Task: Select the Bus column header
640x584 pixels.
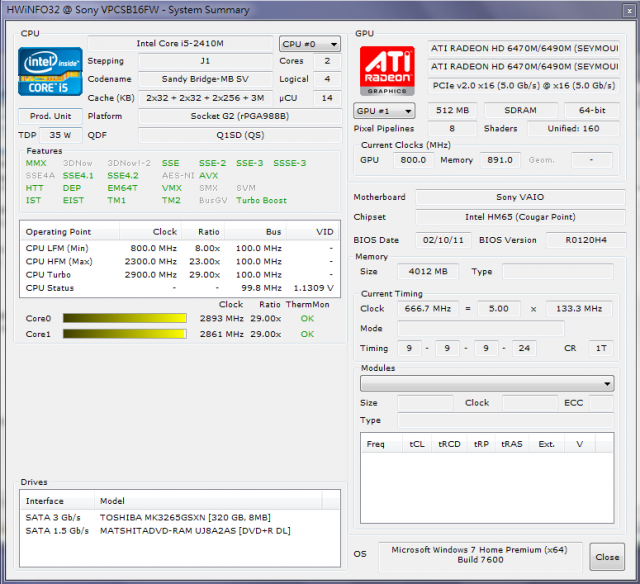Action: point(255,231)
